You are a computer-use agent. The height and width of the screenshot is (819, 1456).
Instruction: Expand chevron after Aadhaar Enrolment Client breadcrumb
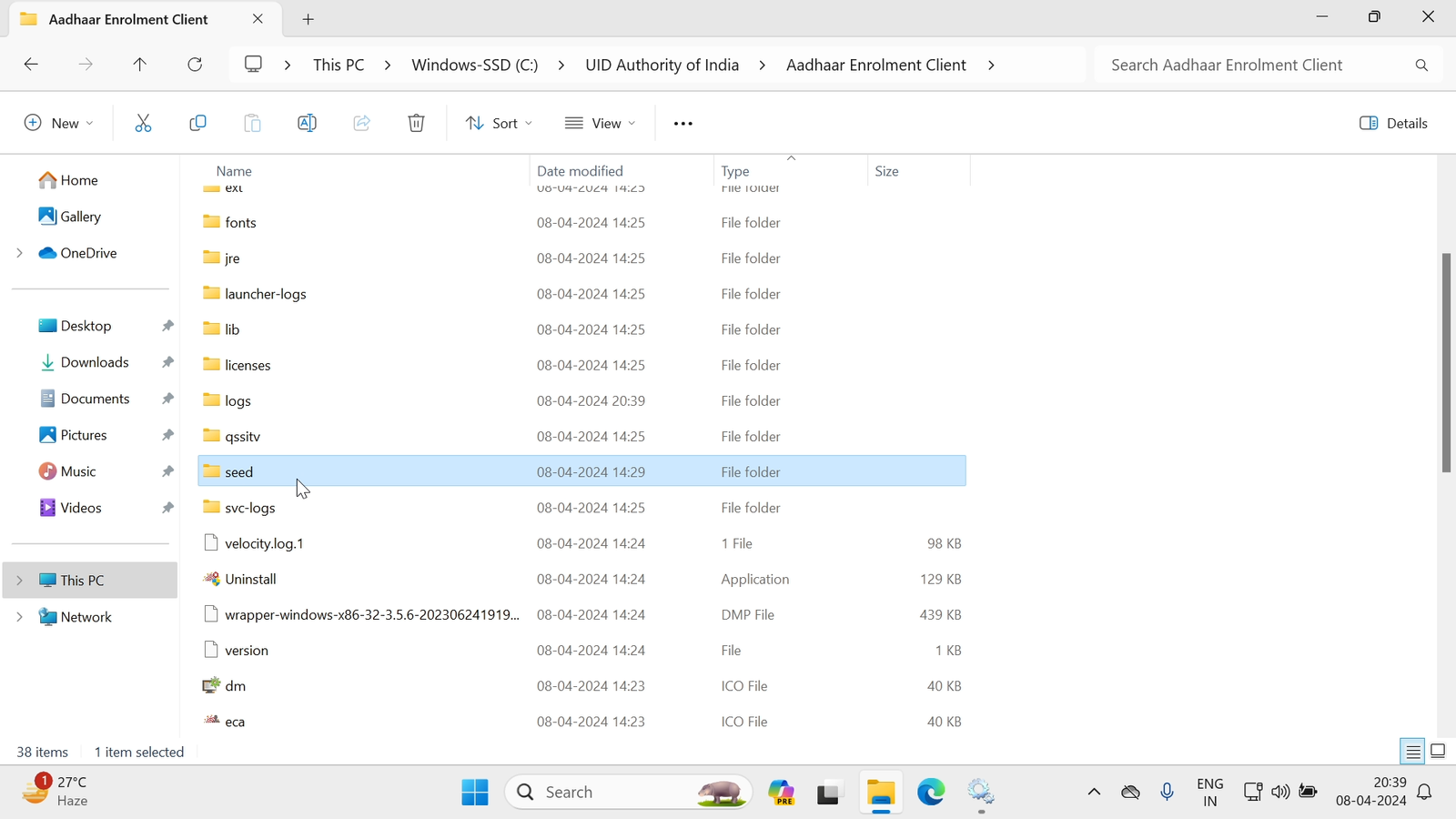991,65
